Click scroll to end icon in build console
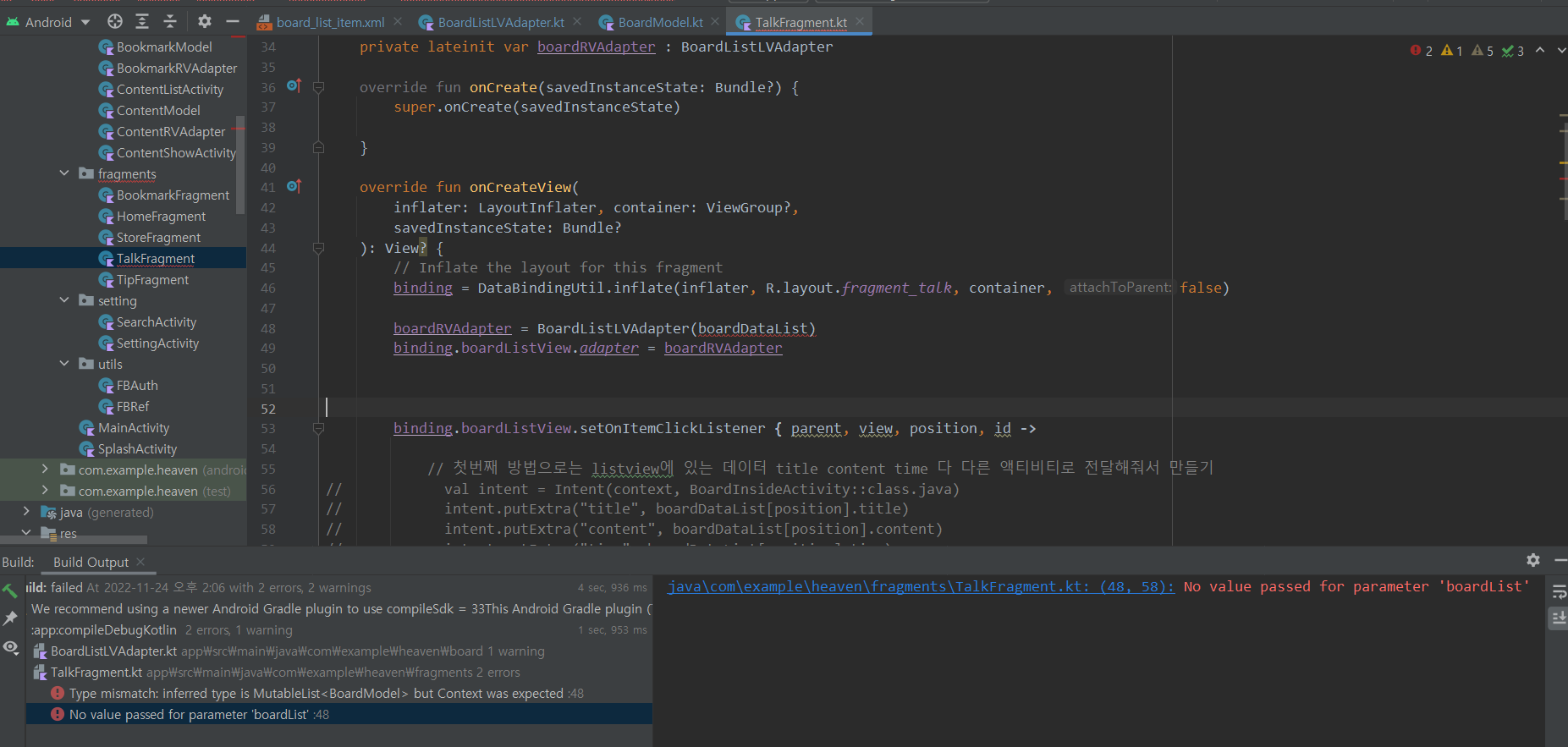Viewport: 1568px width, 747px height. [1559, 618]
